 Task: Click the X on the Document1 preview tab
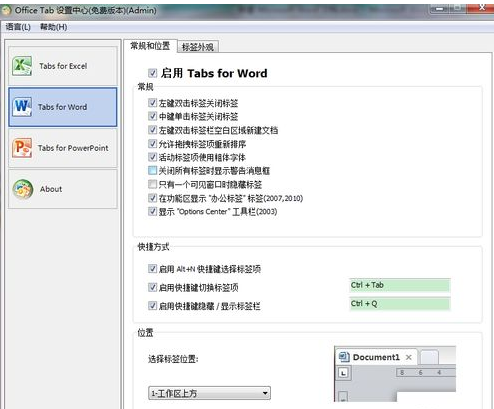[408, 357]
